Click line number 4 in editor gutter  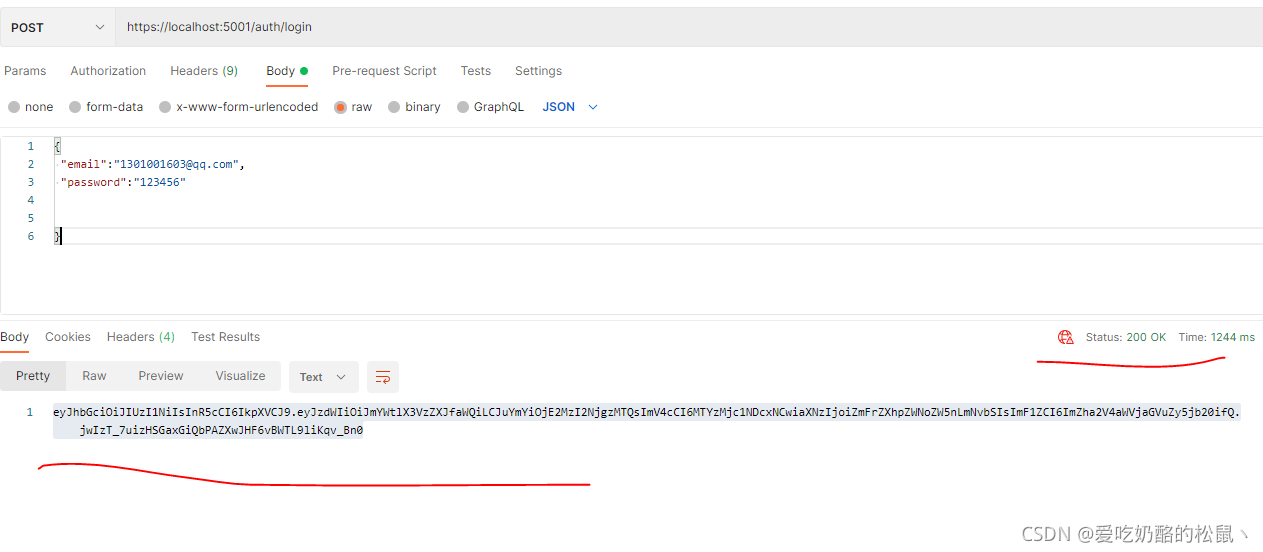31,200
